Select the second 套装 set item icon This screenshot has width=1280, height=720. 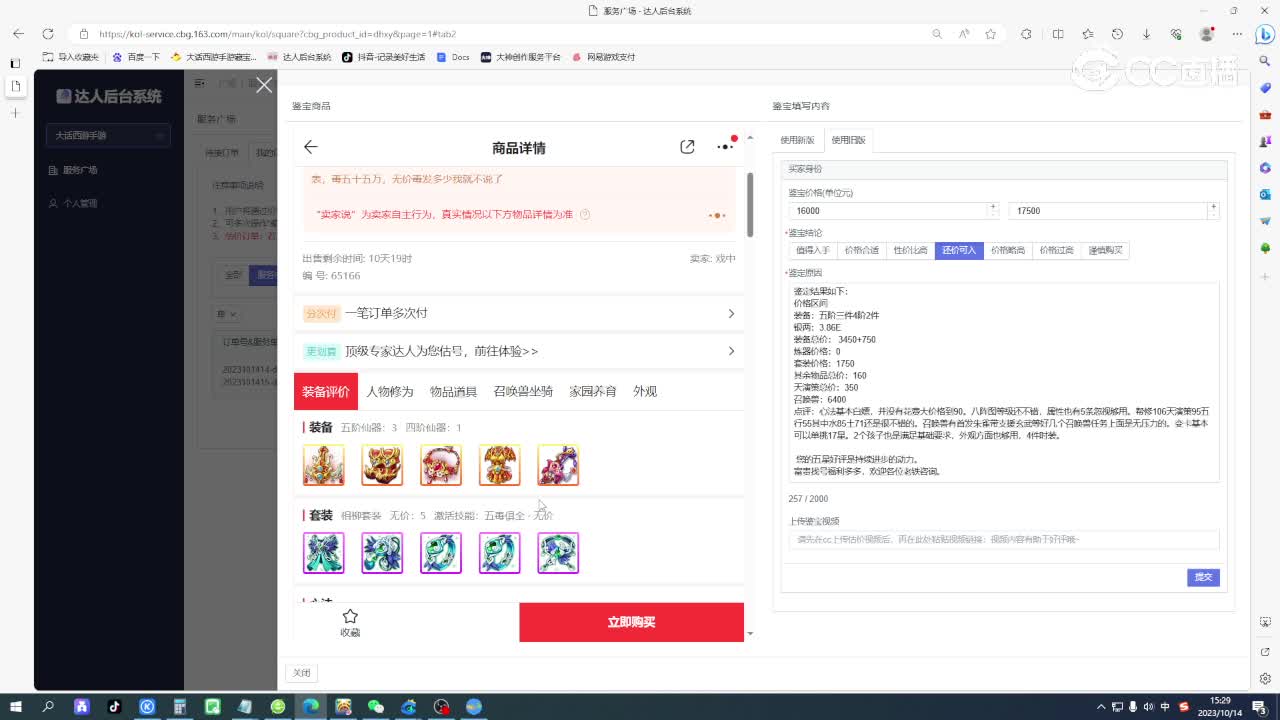point(382,553)
